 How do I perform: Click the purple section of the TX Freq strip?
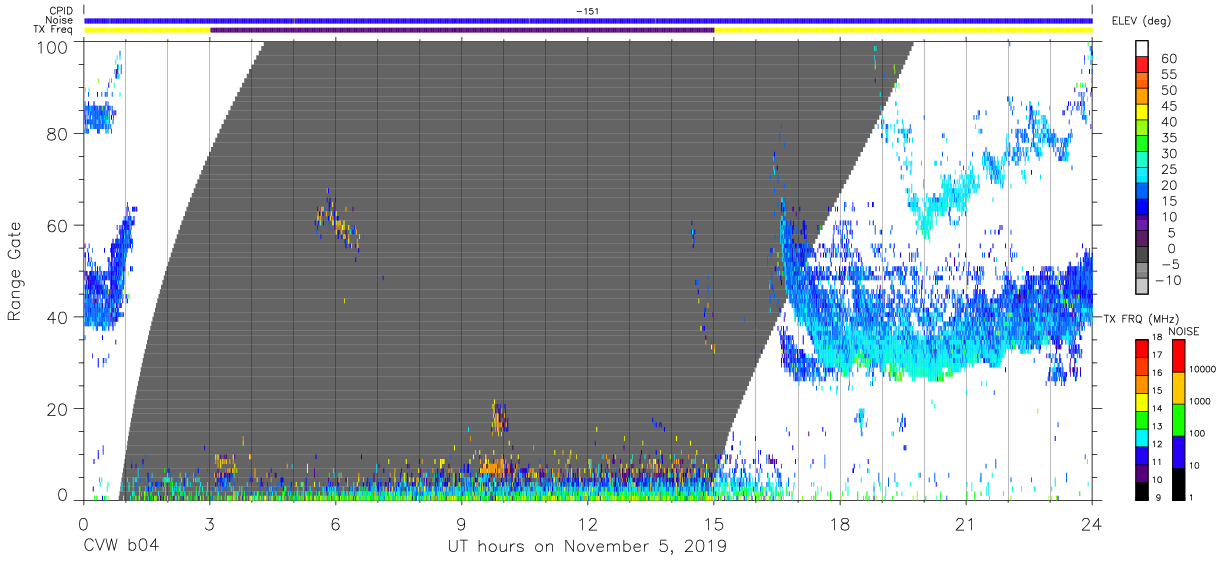point(462,30)
